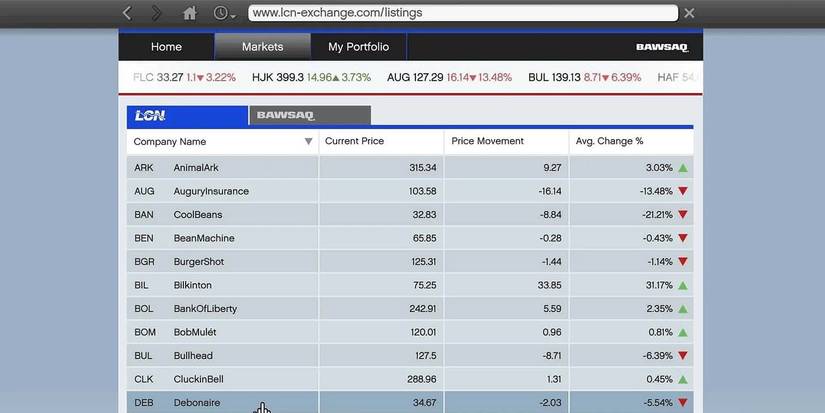
Task: Click the Avg. Change % column header
Action: coord(631,141)
